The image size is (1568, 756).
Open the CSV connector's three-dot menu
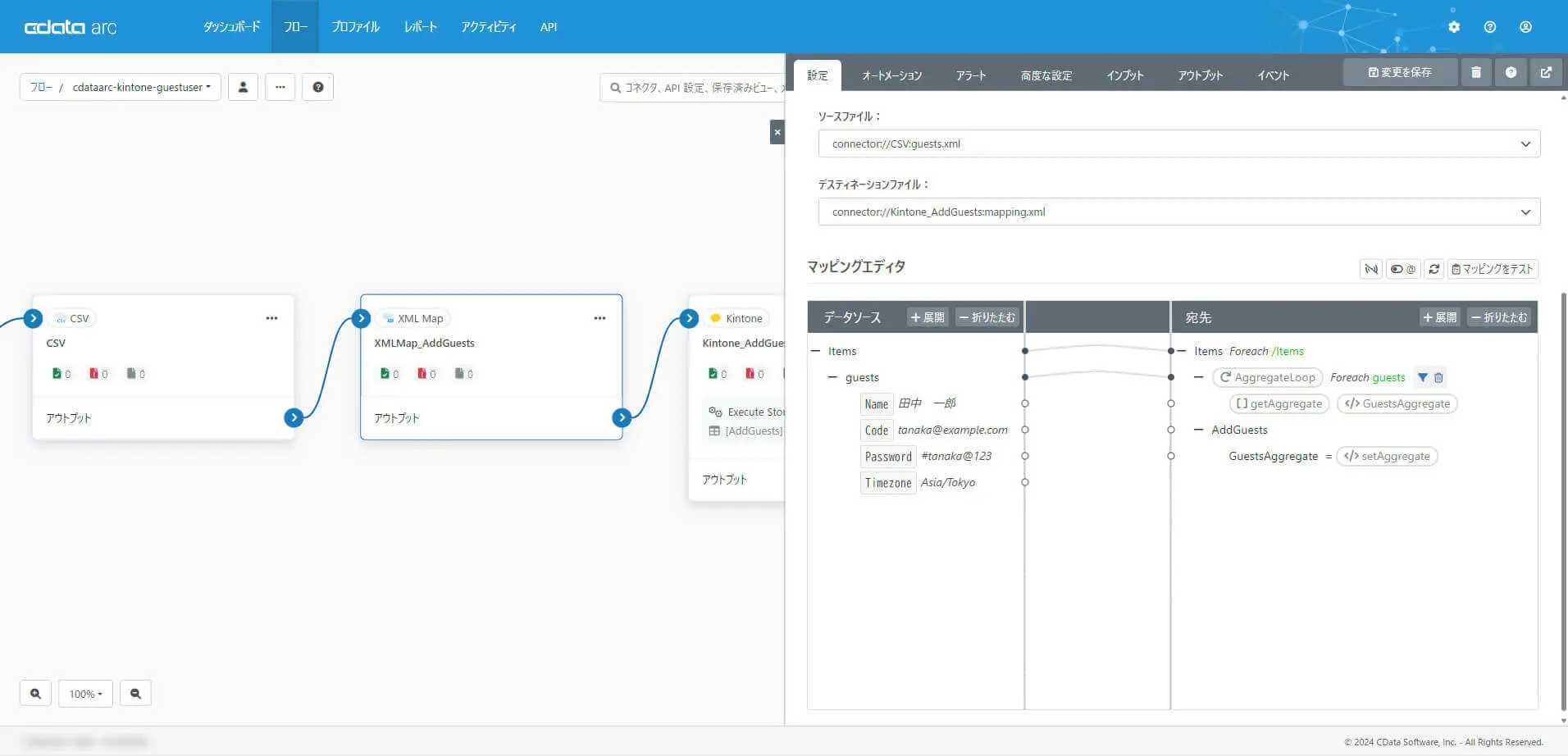point(271,318)
